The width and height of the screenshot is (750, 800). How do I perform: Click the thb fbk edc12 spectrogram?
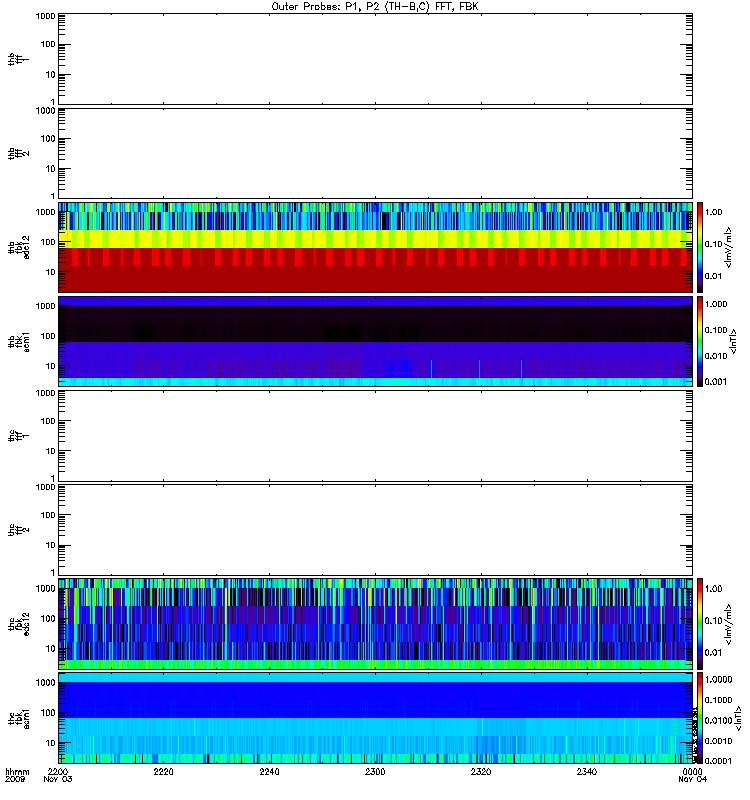[x=376, y=247]
